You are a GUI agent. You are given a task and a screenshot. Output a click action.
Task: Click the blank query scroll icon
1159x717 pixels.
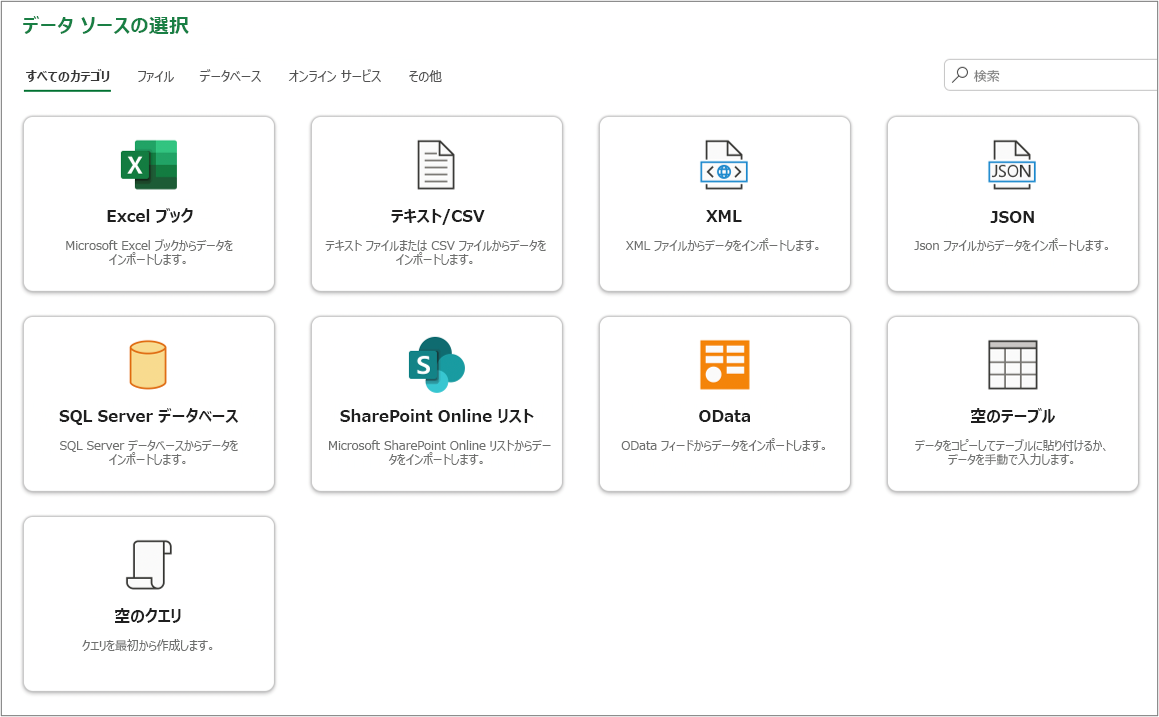149,565
